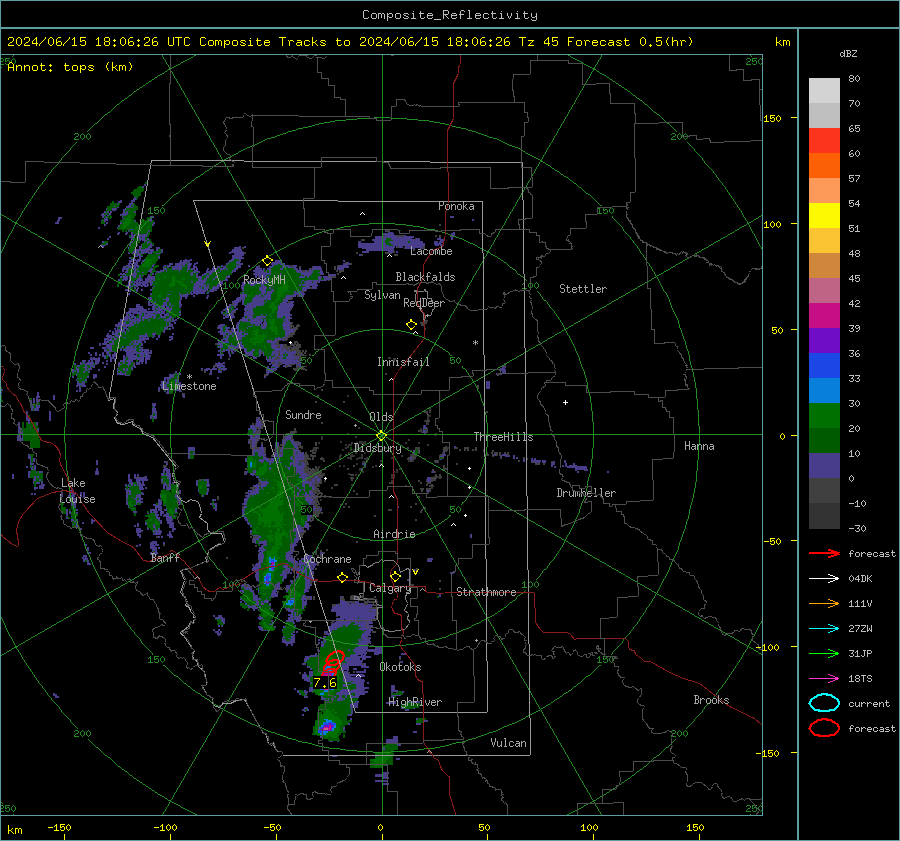Click the Banff town label
Screen dimensions: 900x841
165,558
